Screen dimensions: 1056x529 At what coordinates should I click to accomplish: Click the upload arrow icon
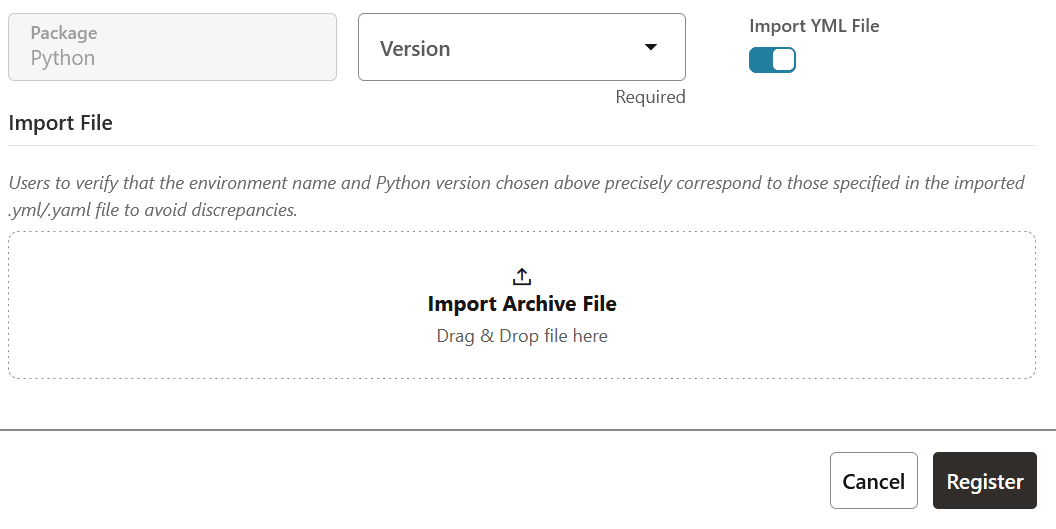point(522,276)
